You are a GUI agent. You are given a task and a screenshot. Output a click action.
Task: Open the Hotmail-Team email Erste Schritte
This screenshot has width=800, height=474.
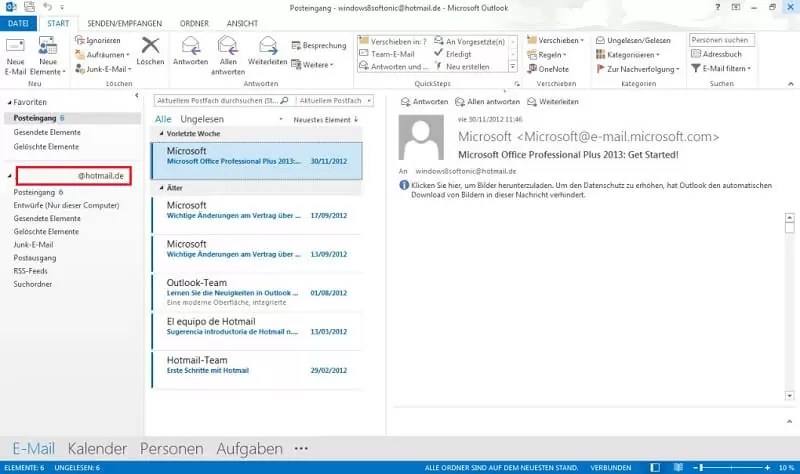(257, 370)
